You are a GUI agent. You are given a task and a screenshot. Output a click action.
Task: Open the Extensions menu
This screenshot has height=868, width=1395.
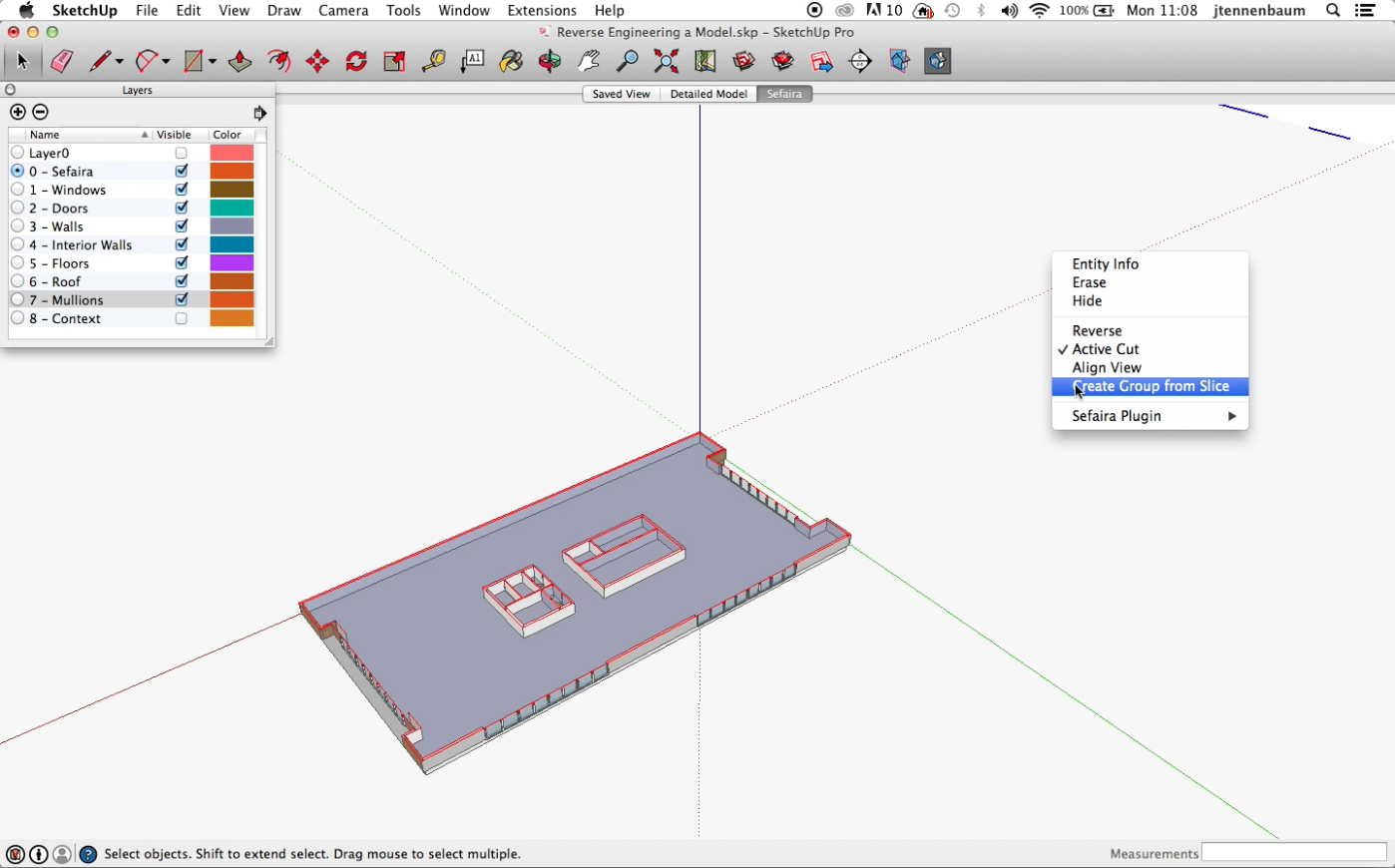542,10
